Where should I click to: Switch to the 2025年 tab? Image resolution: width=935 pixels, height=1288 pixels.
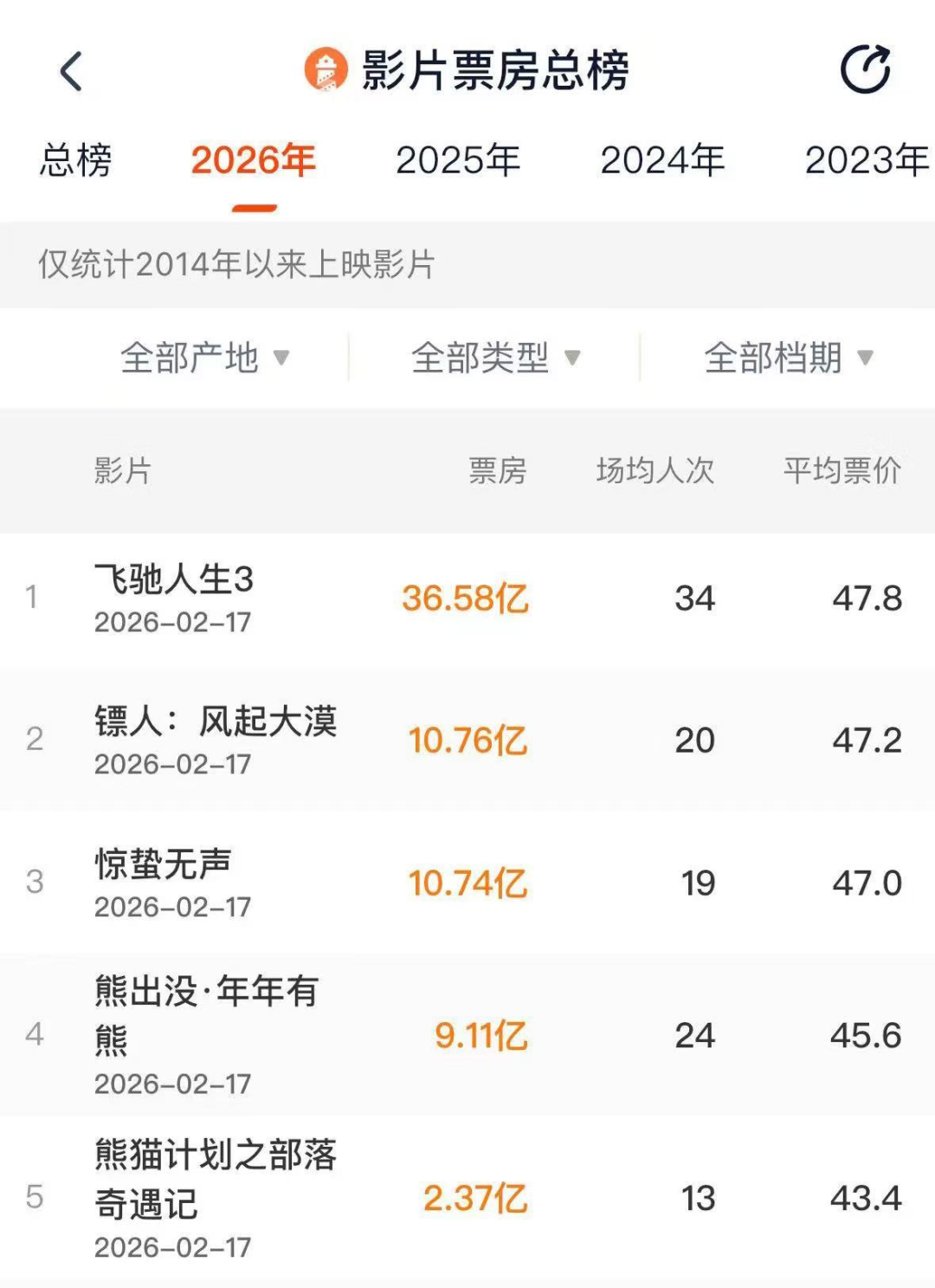[458, 160]
